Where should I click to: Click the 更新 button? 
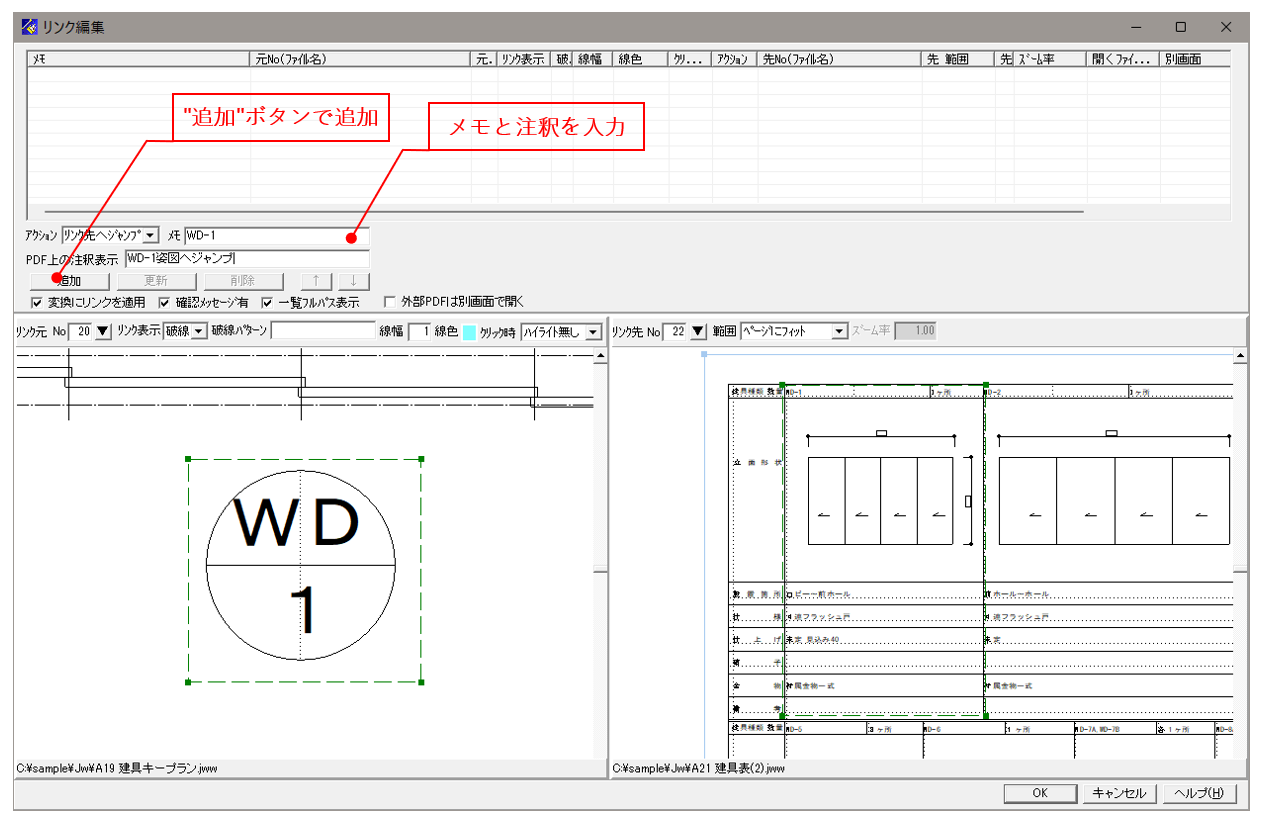point(157,280)
